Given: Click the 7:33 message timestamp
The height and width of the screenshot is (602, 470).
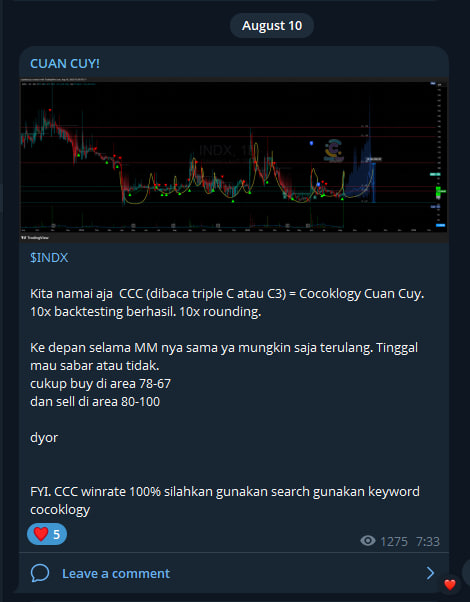Looking at the screenshot, I should pyautogui.click(x=428, y=541).
